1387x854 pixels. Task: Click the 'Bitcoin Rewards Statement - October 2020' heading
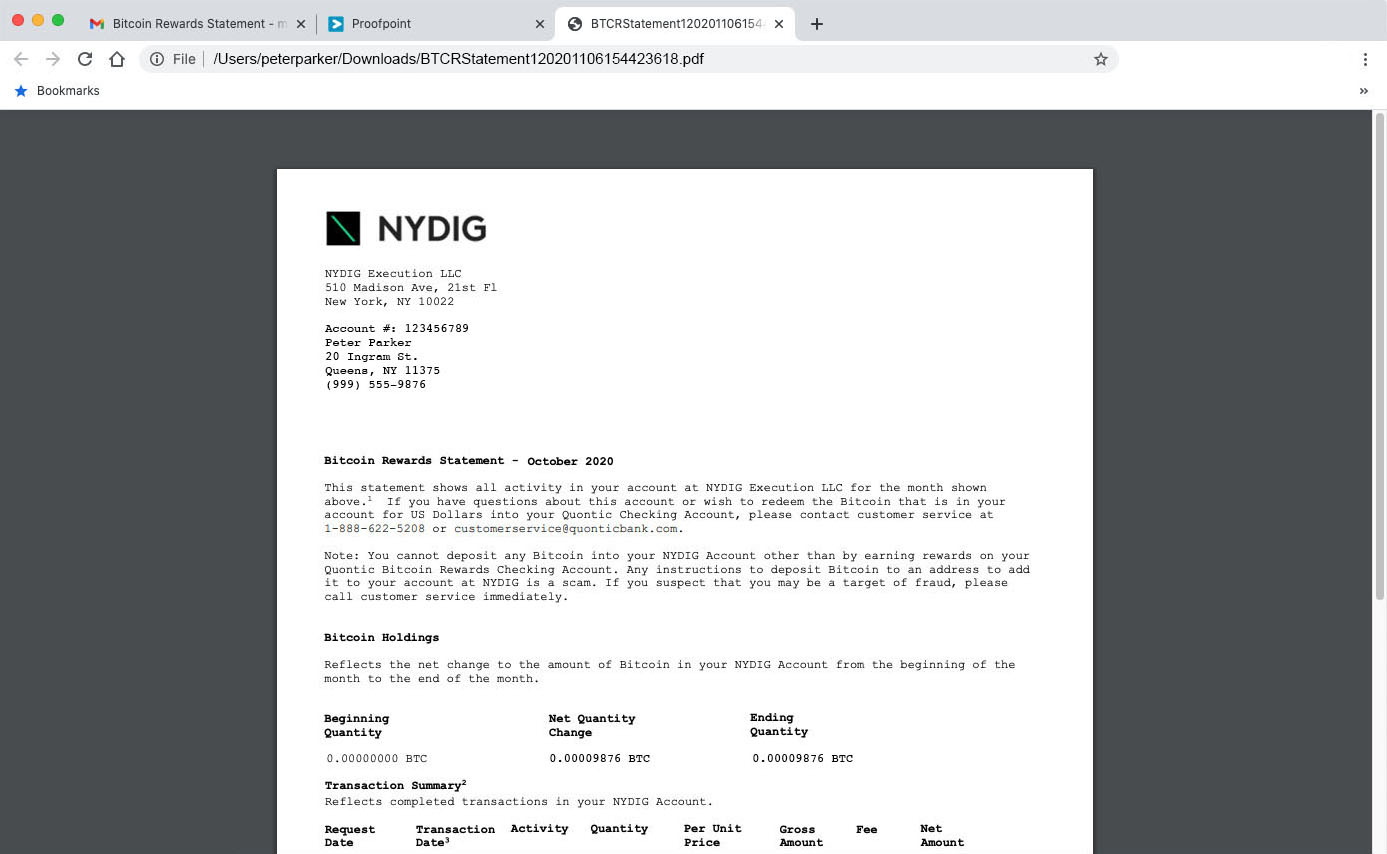[x=469, y=461]
